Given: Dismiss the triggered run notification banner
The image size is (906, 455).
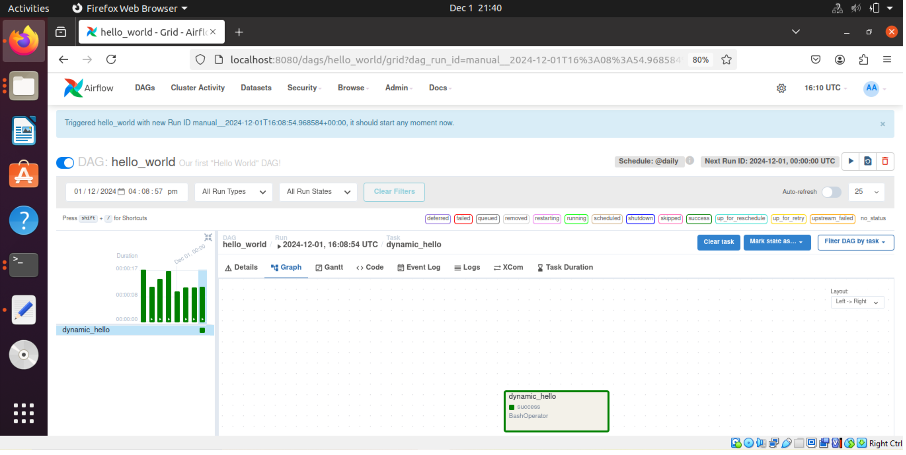Looking at the screenshot, I should [882, 124].
